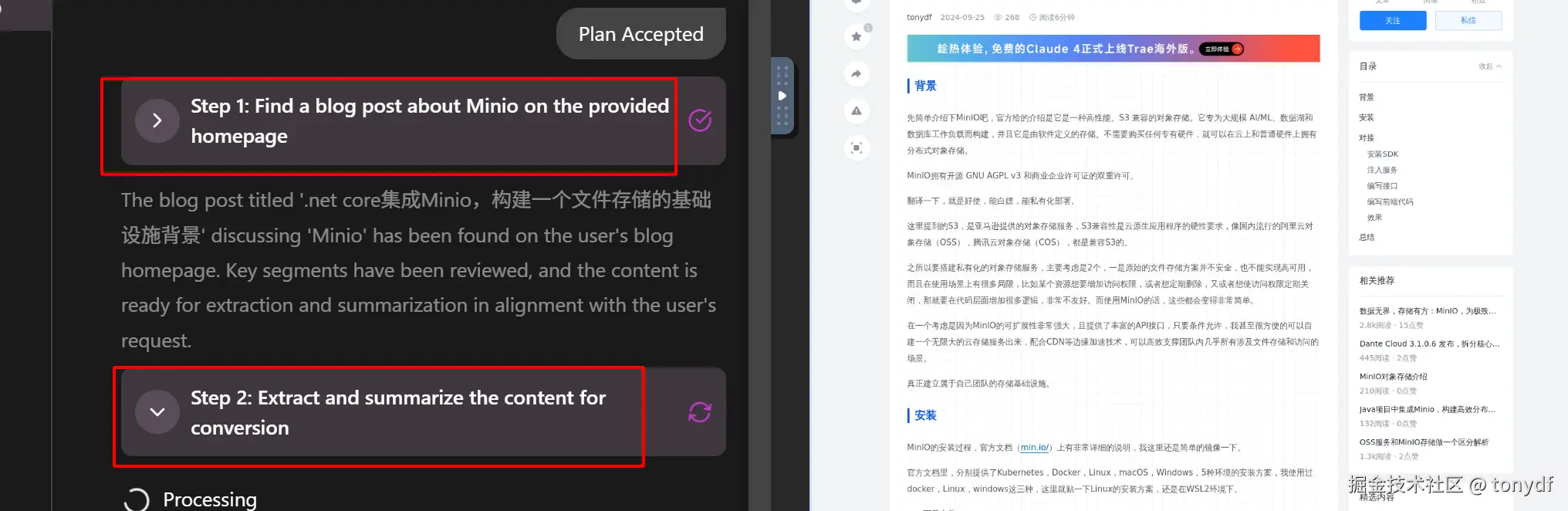Collapse Step 2 chevron in plan panel

[157, 412]
